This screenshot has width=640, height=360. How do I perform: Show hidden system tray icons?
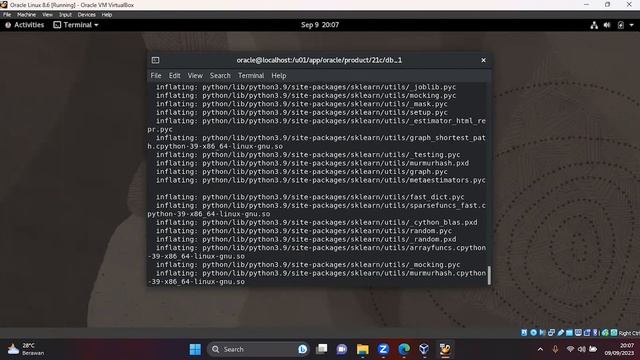(540, 349)
